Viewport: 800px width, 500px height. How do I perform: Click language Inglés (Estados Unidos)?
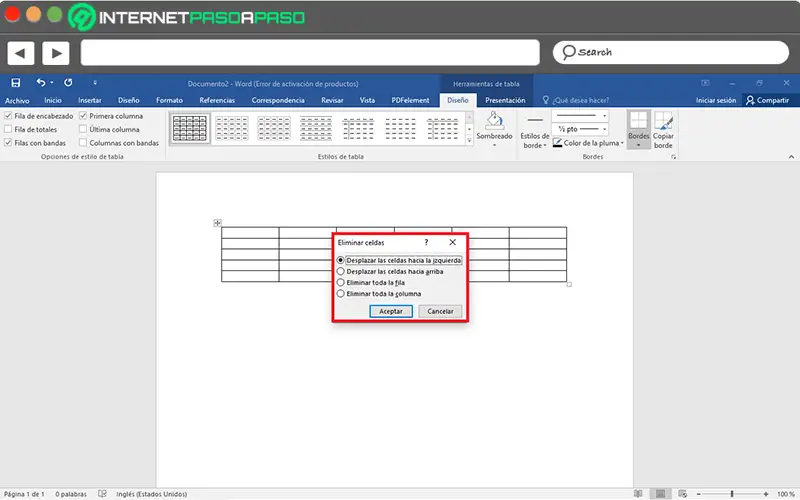click(x=152, y=494)
